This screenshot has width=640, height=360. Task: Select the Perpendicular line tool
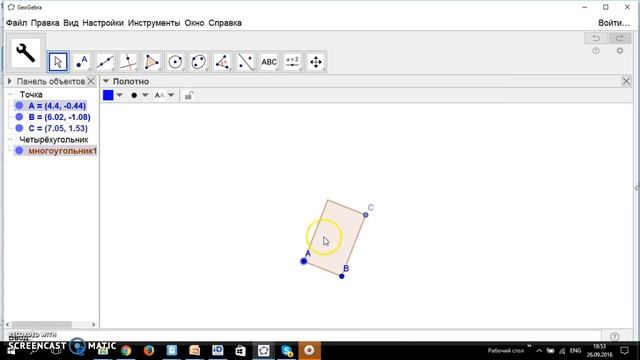click(128, 62)
